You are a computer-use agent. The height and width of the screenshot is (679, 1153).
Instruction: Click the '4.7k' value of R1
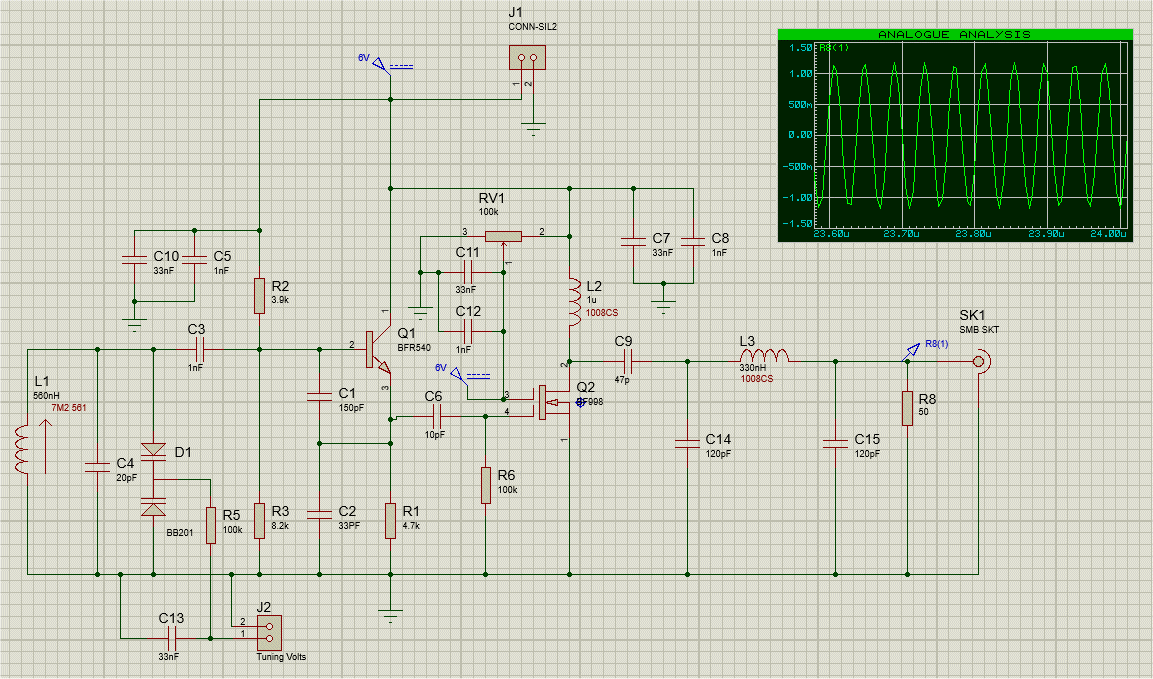point(411,526)
